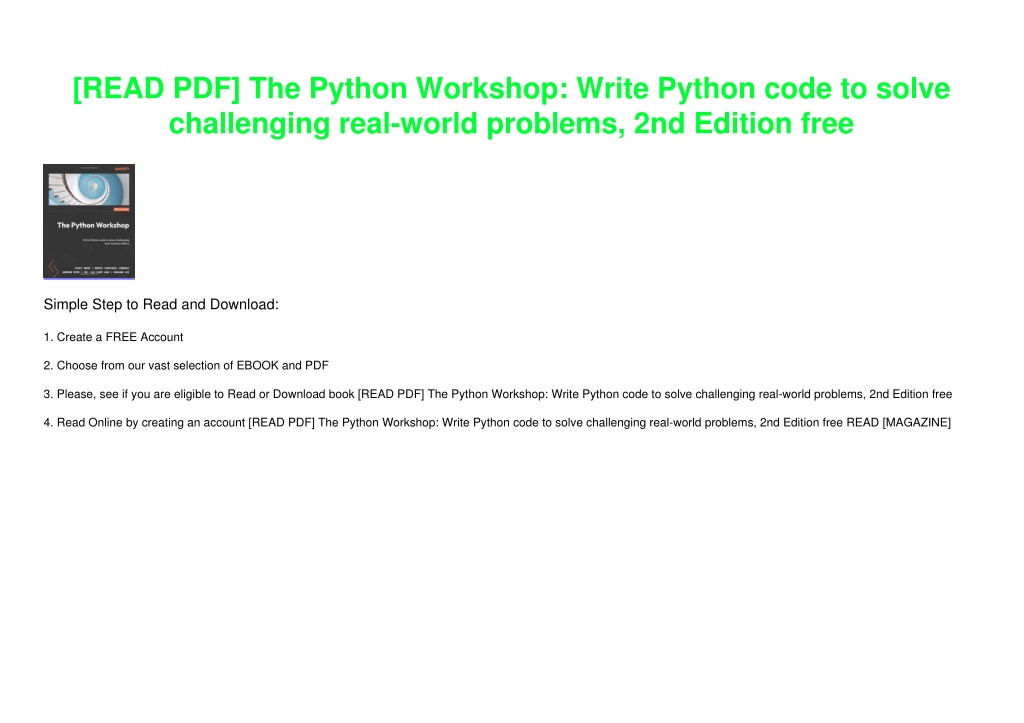The height and width of the screenshot is (723, 1024).
Task: Click the author names on the cover
Action: (x=96, y=270)
